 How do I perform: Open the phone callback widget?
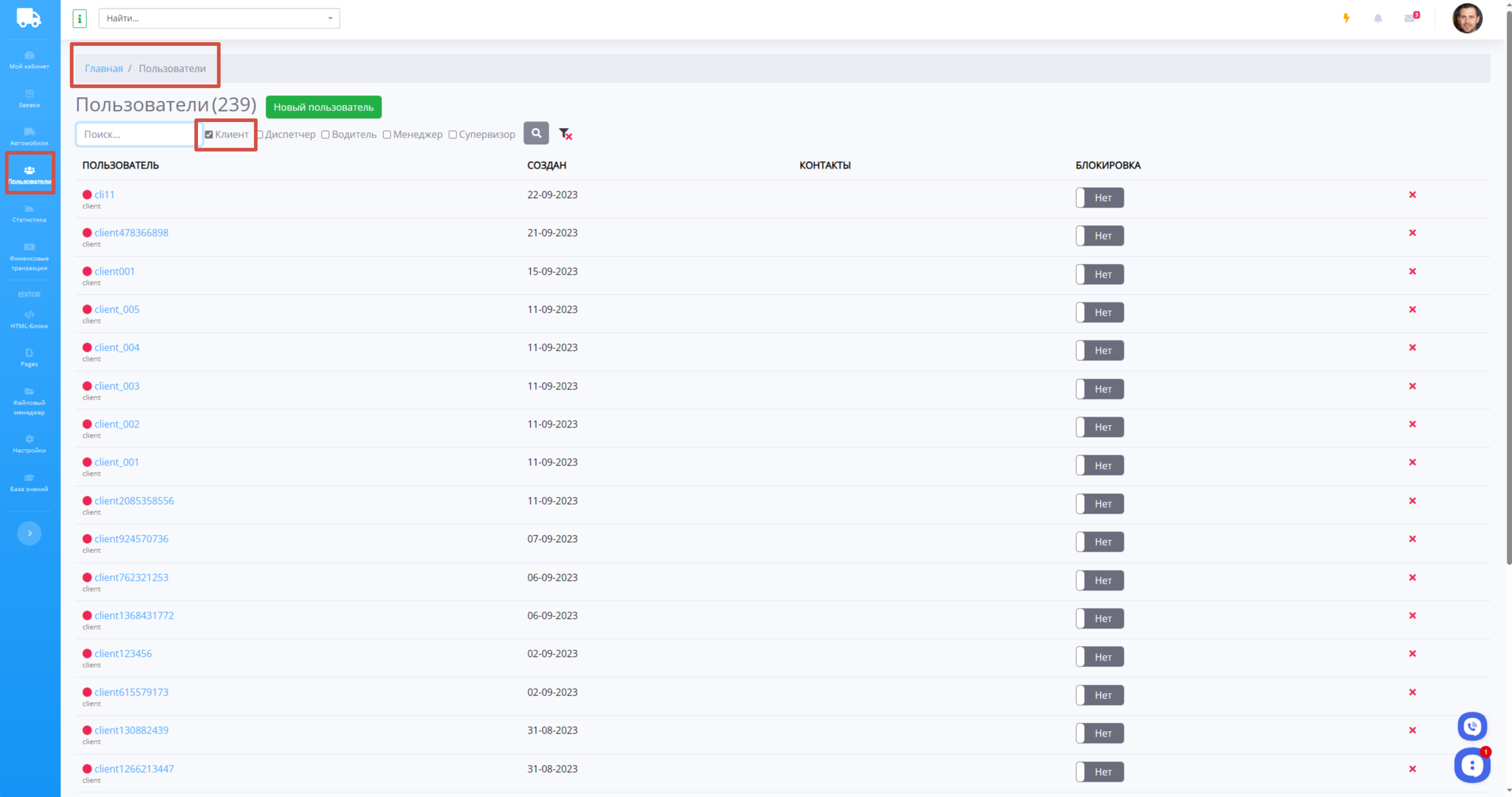[1472, 726]
